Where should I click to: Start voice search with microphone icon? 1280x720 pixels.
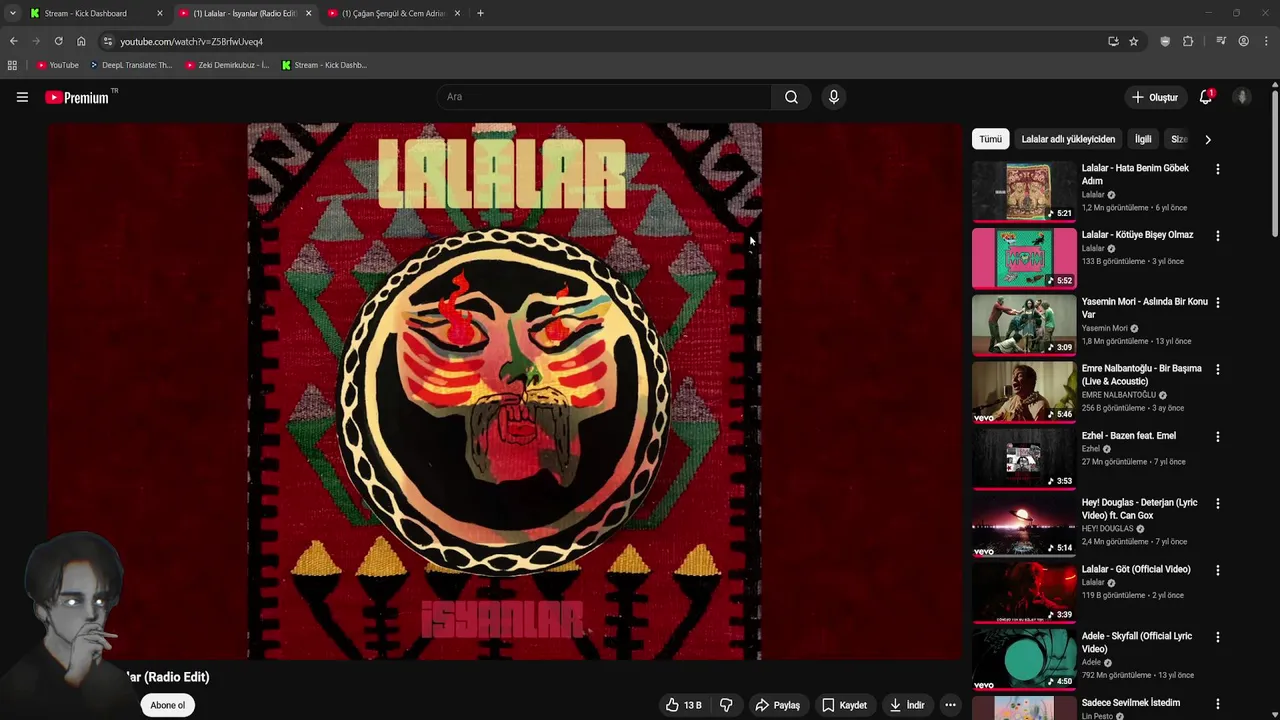click(x=834, y=97)
